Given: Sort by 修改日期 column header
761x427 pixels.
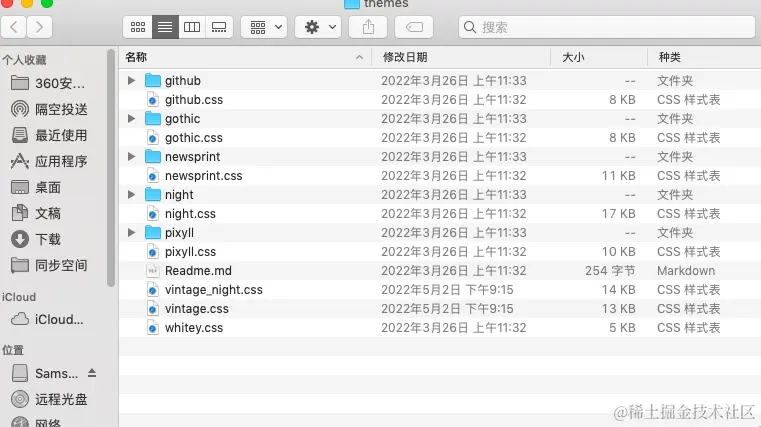Looking at the screenshot, I should (x=461, y=57).
